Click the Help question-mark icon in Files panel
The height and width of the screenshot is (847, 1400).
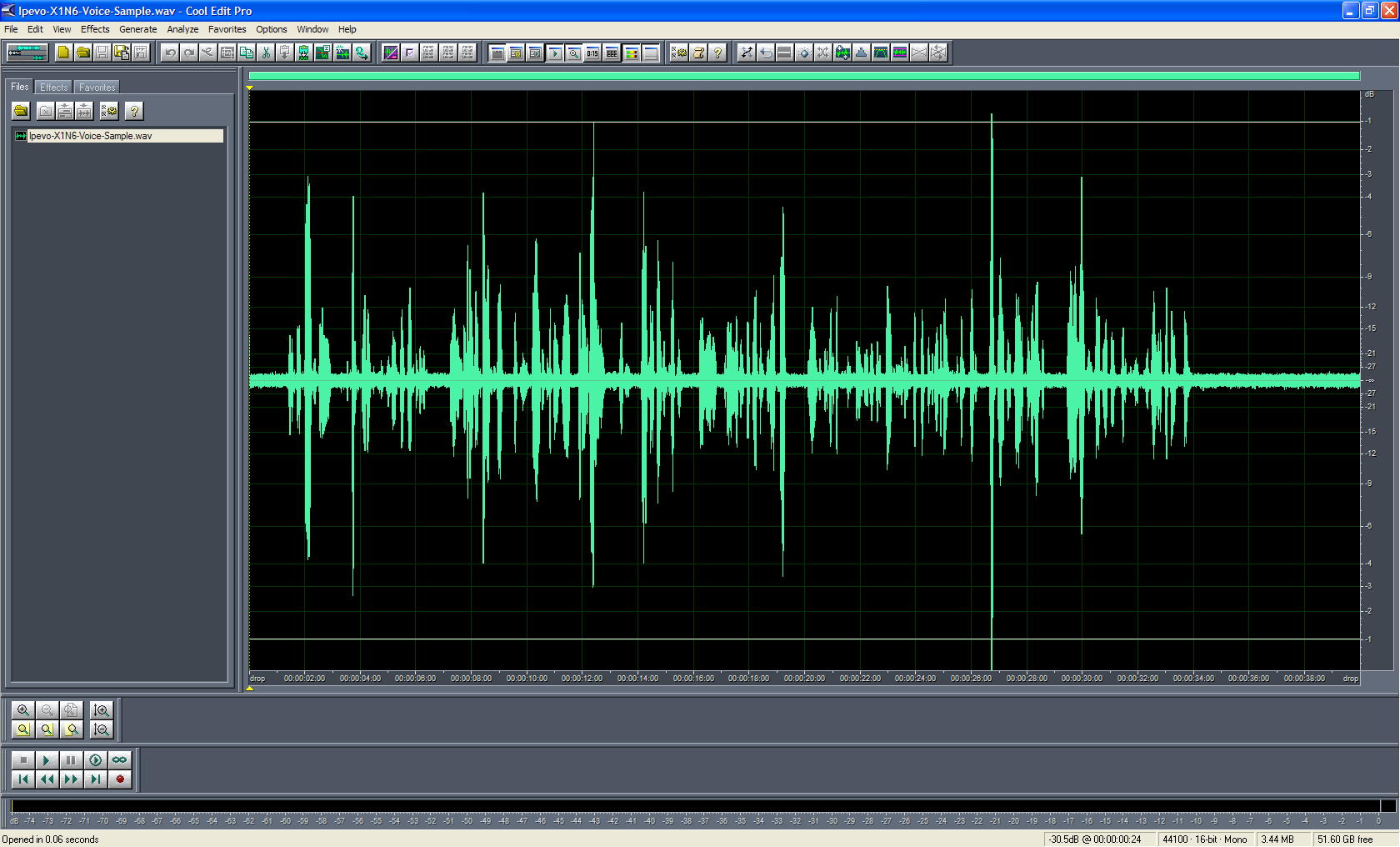pyautogui.click(x=134, y=111)
